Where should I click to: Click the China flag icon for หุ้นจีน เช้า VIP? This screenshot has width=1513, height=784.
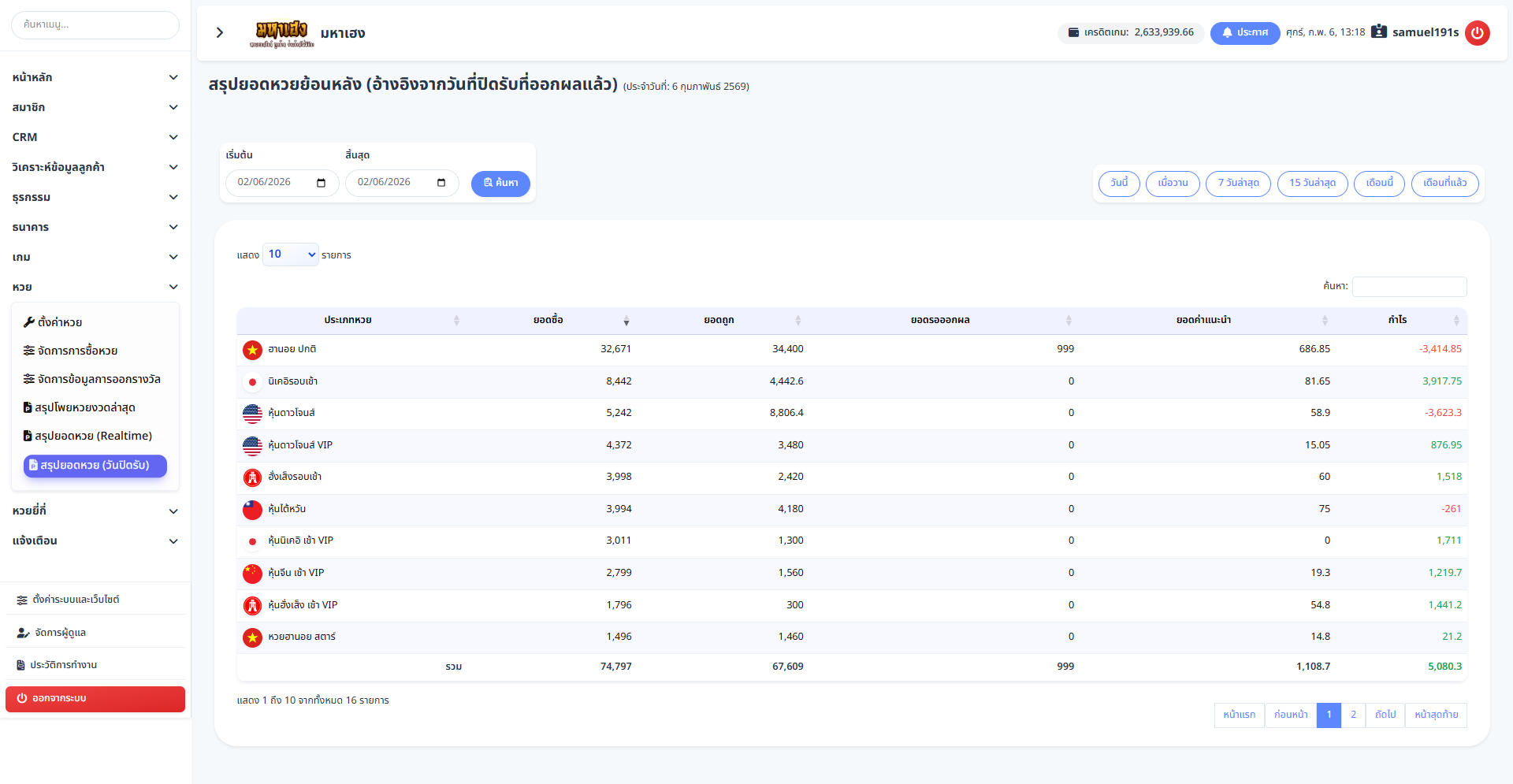coord(252,574)
